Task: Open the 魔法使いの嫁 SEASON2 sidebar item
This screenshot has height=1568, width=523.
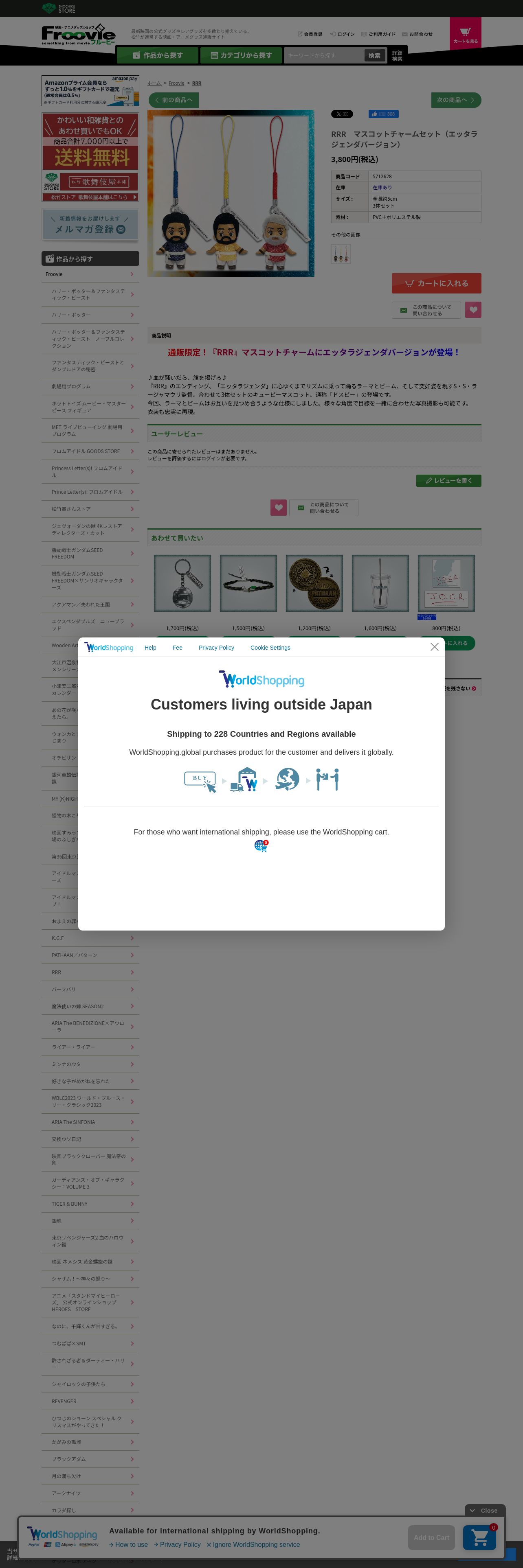Action: [x=90, y=1006]
